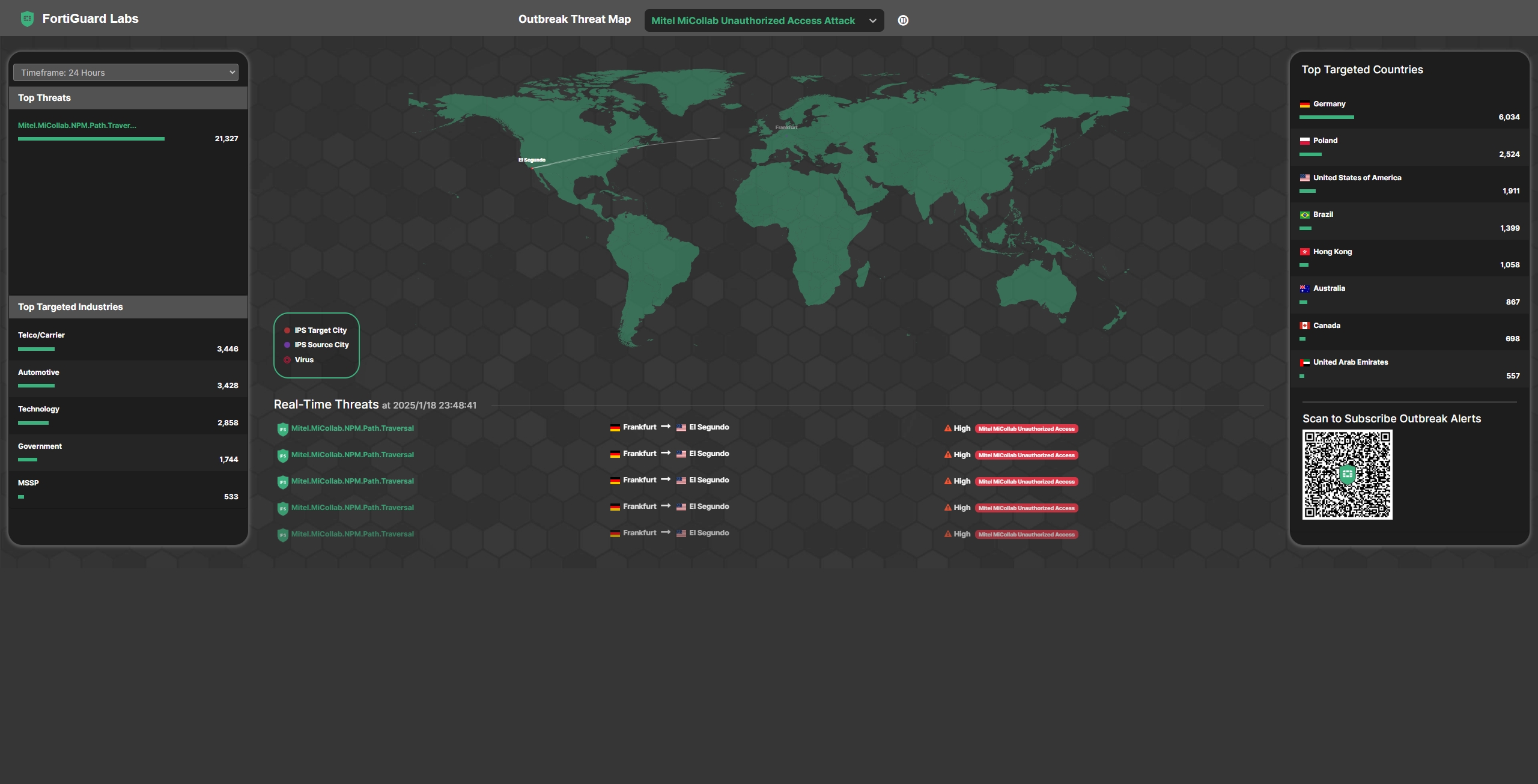Click the IPS shield icon in fifth threat row
The image size is (1538, 784).
tap(282, 535)
